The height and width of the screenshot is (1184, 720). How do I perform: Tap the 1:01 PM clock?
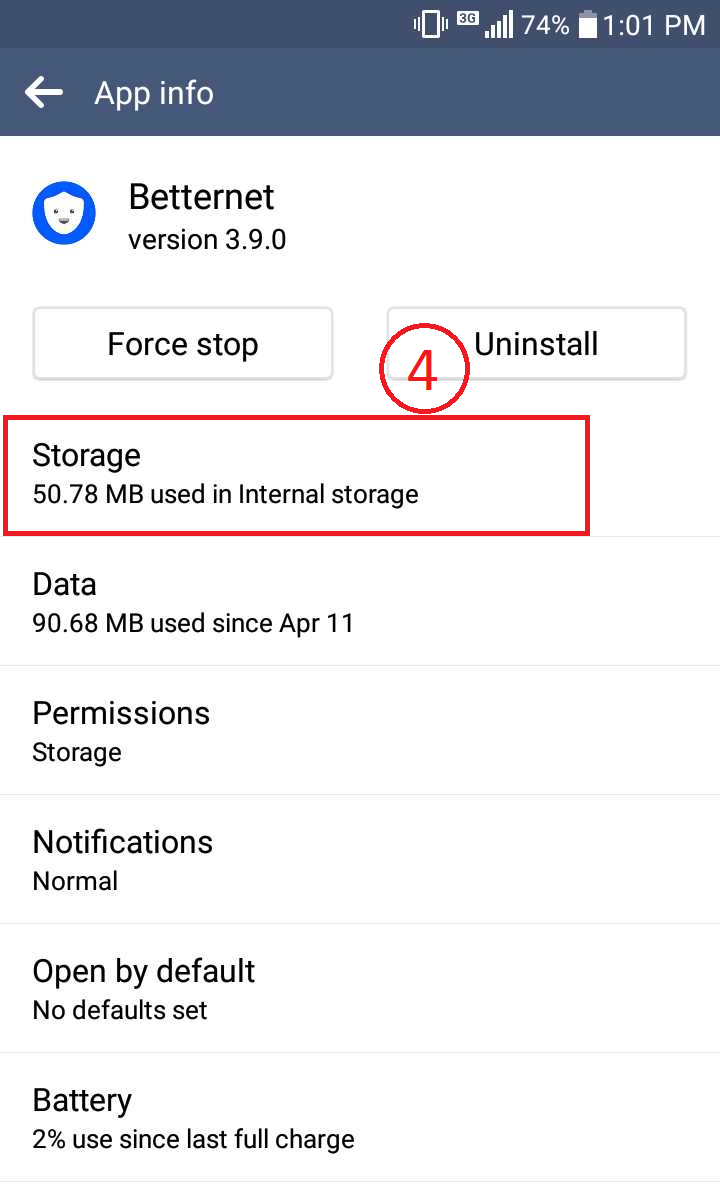[x=654, y=25]
